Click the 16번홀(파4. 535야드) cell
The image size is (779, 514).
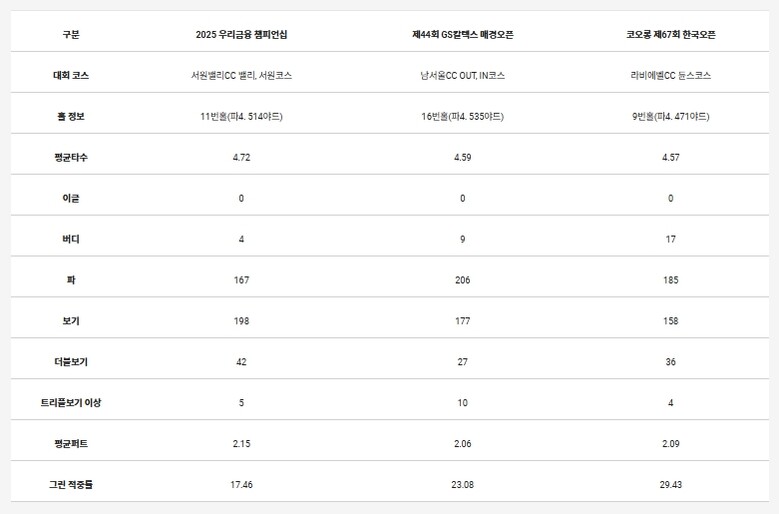tap(462, 116)
